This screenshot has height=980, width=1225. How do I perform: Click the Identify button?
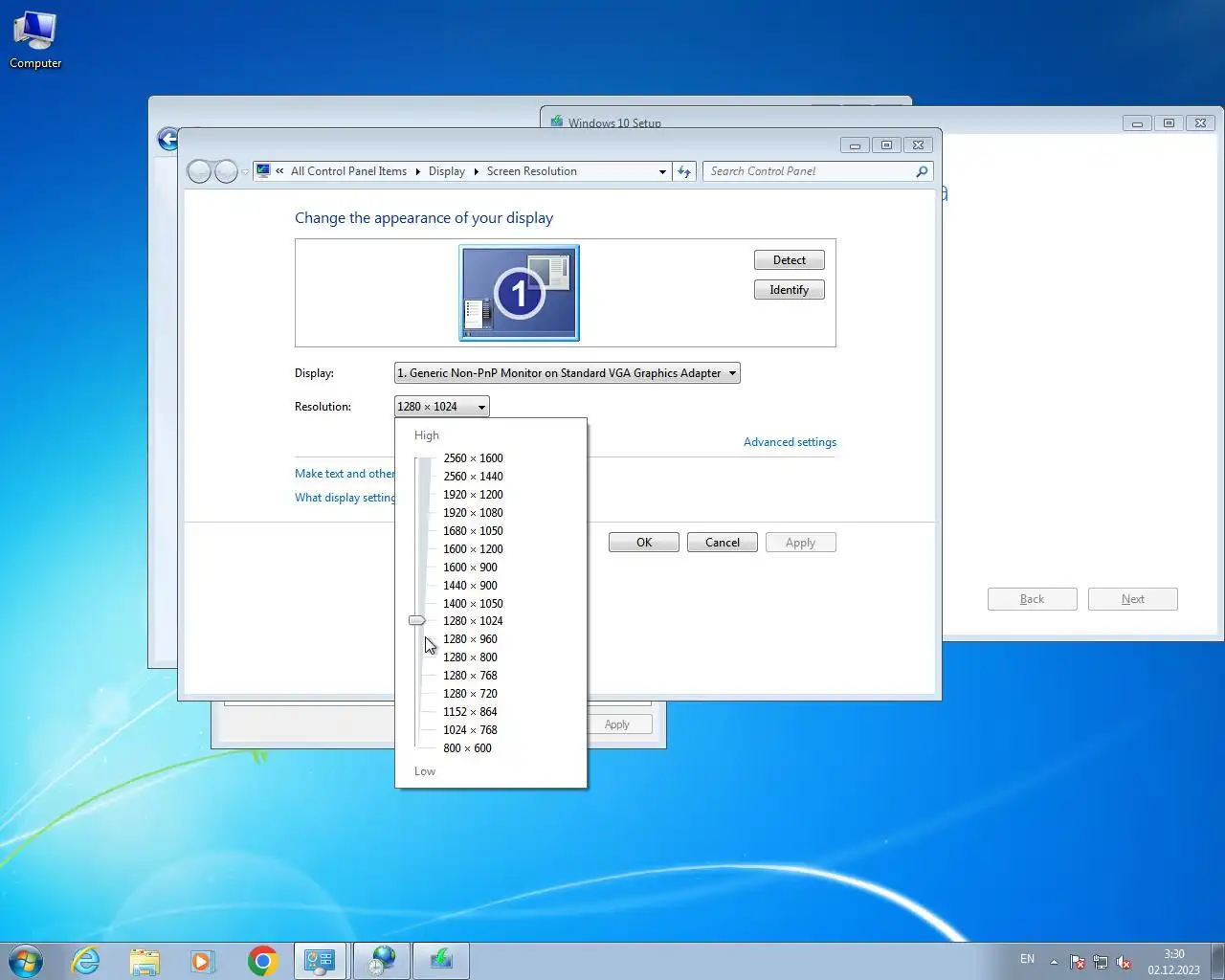click(789, 290)
